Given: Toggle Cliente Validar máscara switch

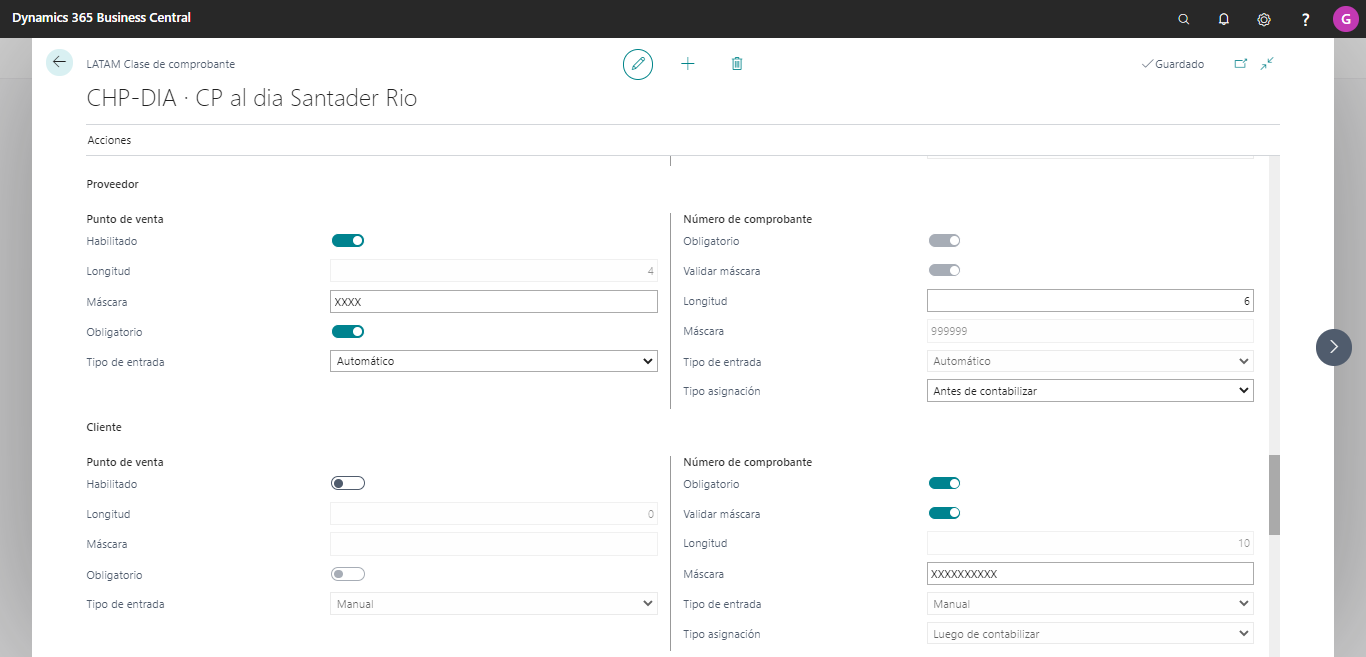Looking at the screenshot, I should (944, 513).
